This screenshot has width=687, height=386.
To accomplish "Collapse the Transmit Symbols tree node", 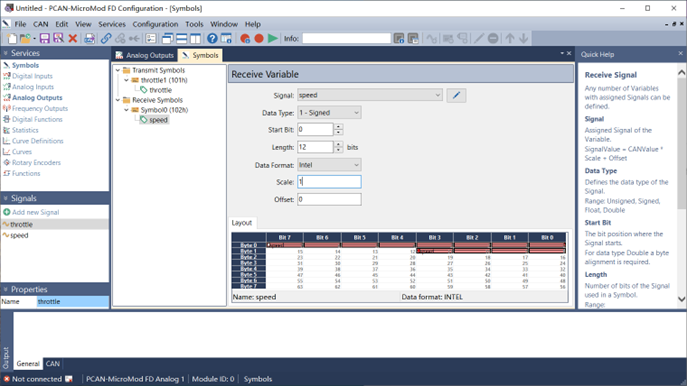I will click(117, 70).
